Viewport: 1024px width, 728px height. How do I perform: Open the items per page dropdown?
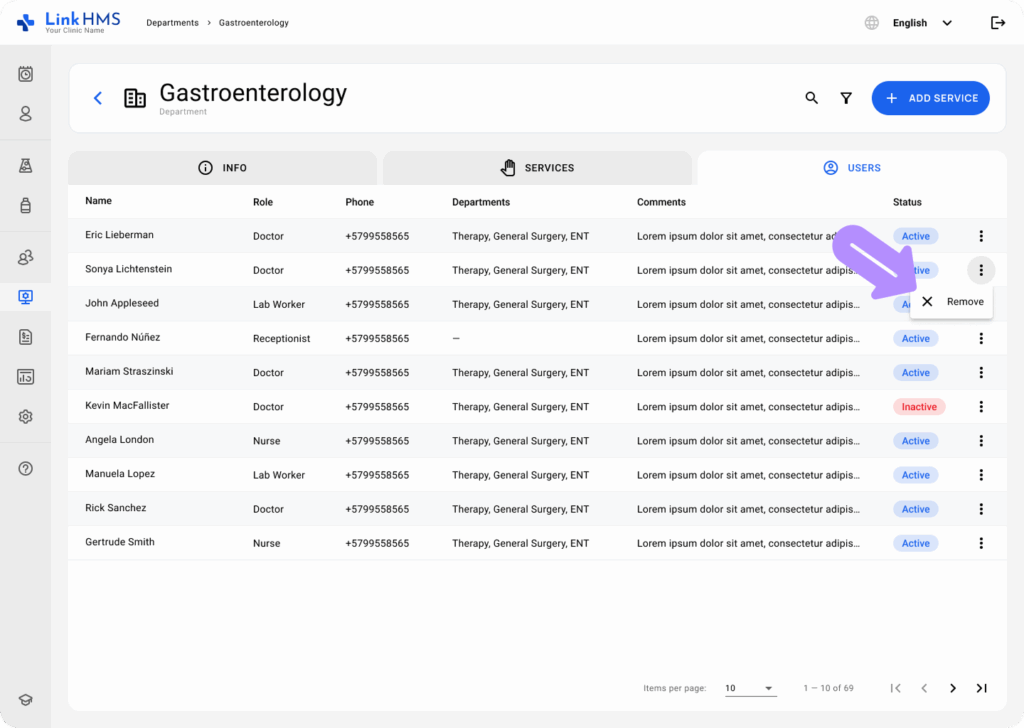[750, 688]
